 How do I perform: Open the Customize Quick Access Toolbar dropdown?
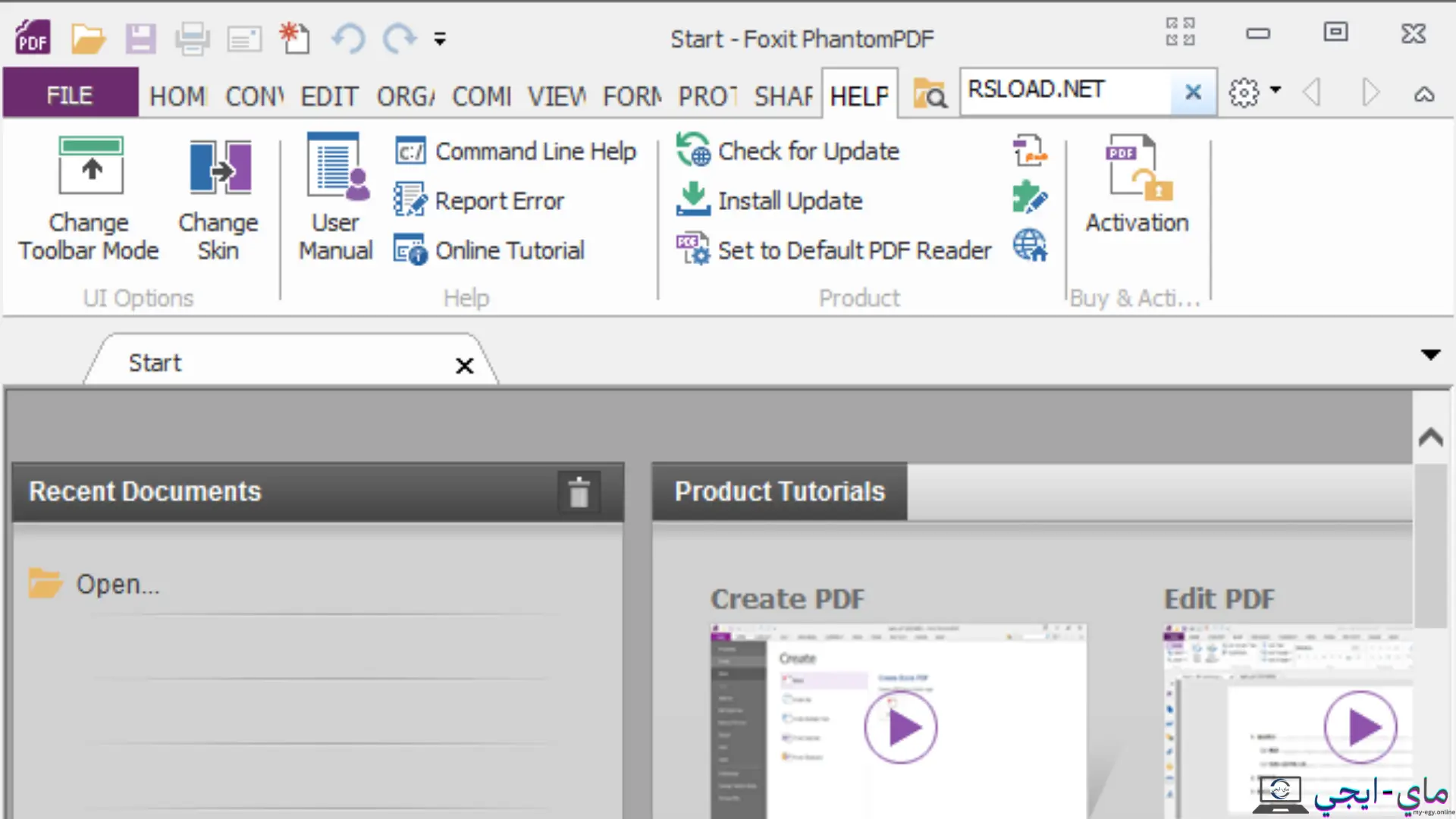[440, 39]
